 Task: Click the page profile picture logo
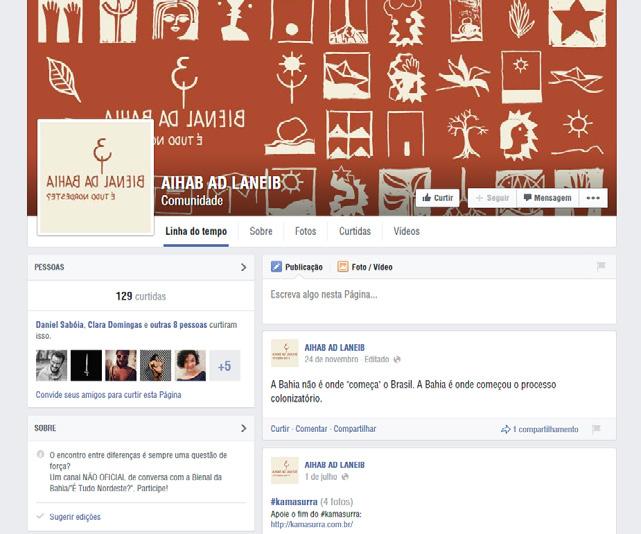pos(96,177)
